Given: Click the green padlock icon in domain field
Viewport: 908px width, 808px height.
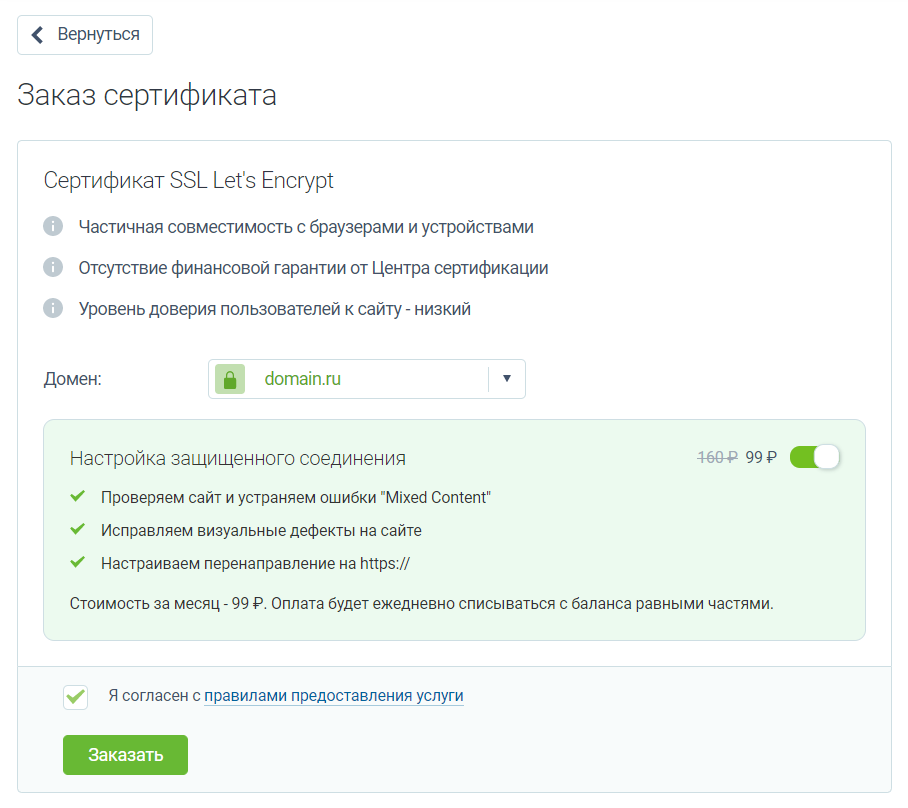Looking at the screenshot, I should coord(230,380).
